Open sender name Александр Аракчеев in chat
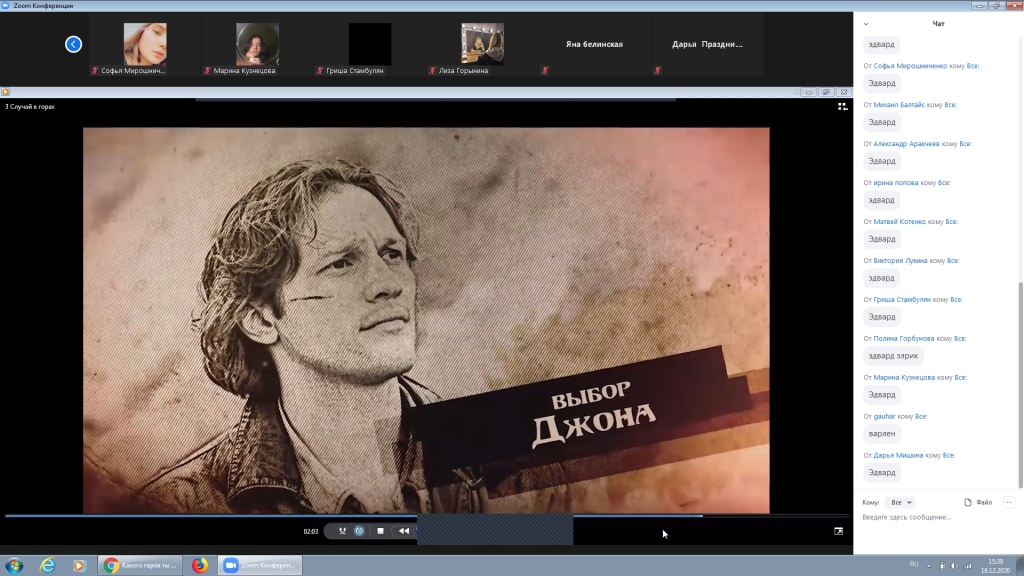 tap(906, 144)
